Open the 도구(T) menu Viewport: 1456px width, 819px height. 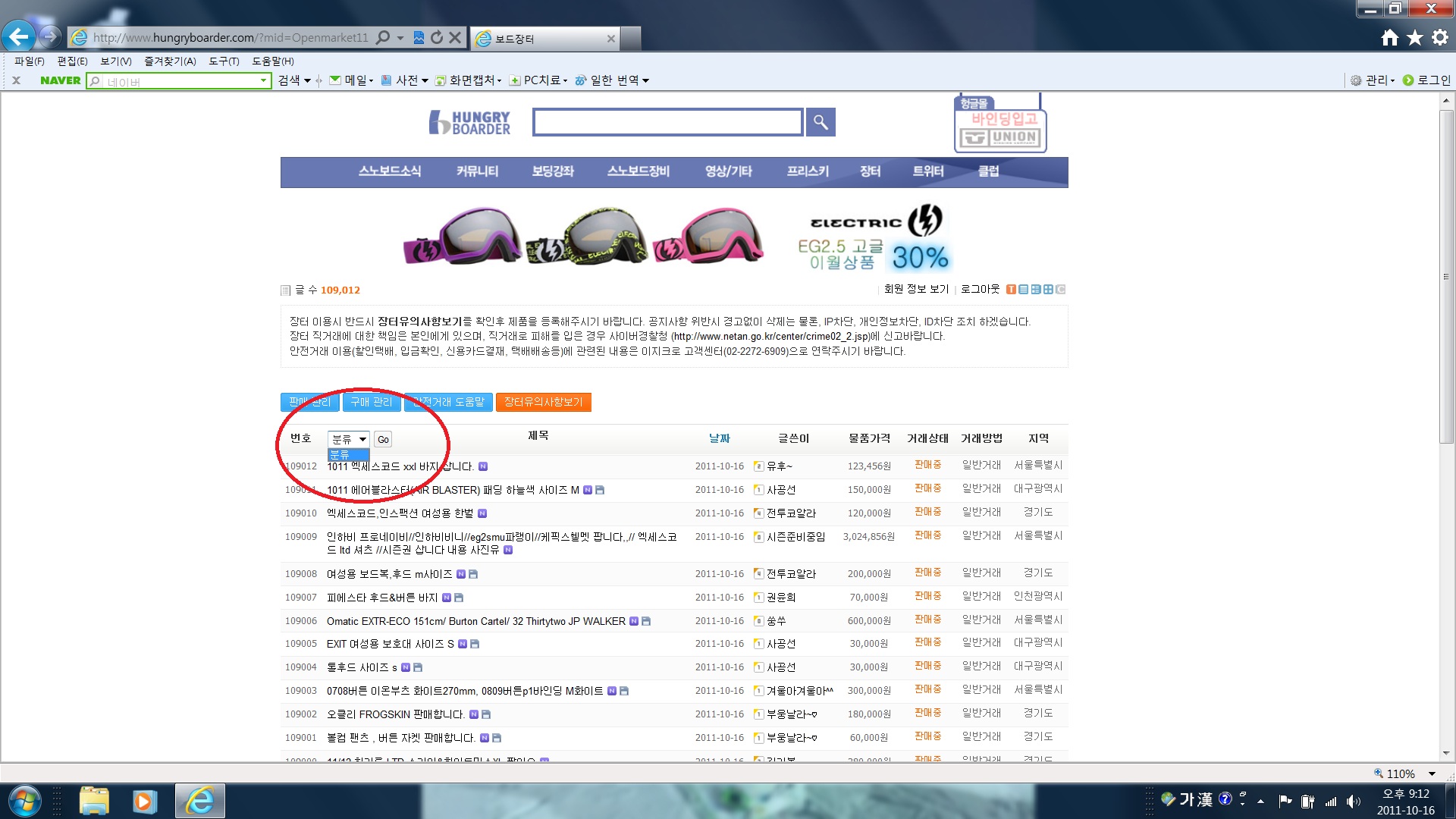(x=224, y=61)
